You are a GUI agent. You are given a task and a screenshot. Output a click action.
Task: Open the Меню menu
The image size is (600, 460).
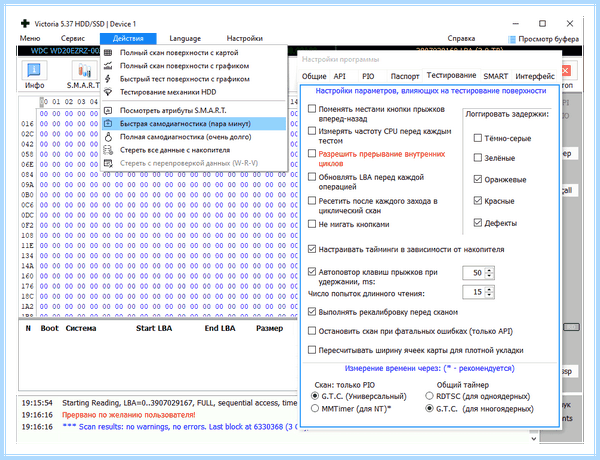point(30,39)
